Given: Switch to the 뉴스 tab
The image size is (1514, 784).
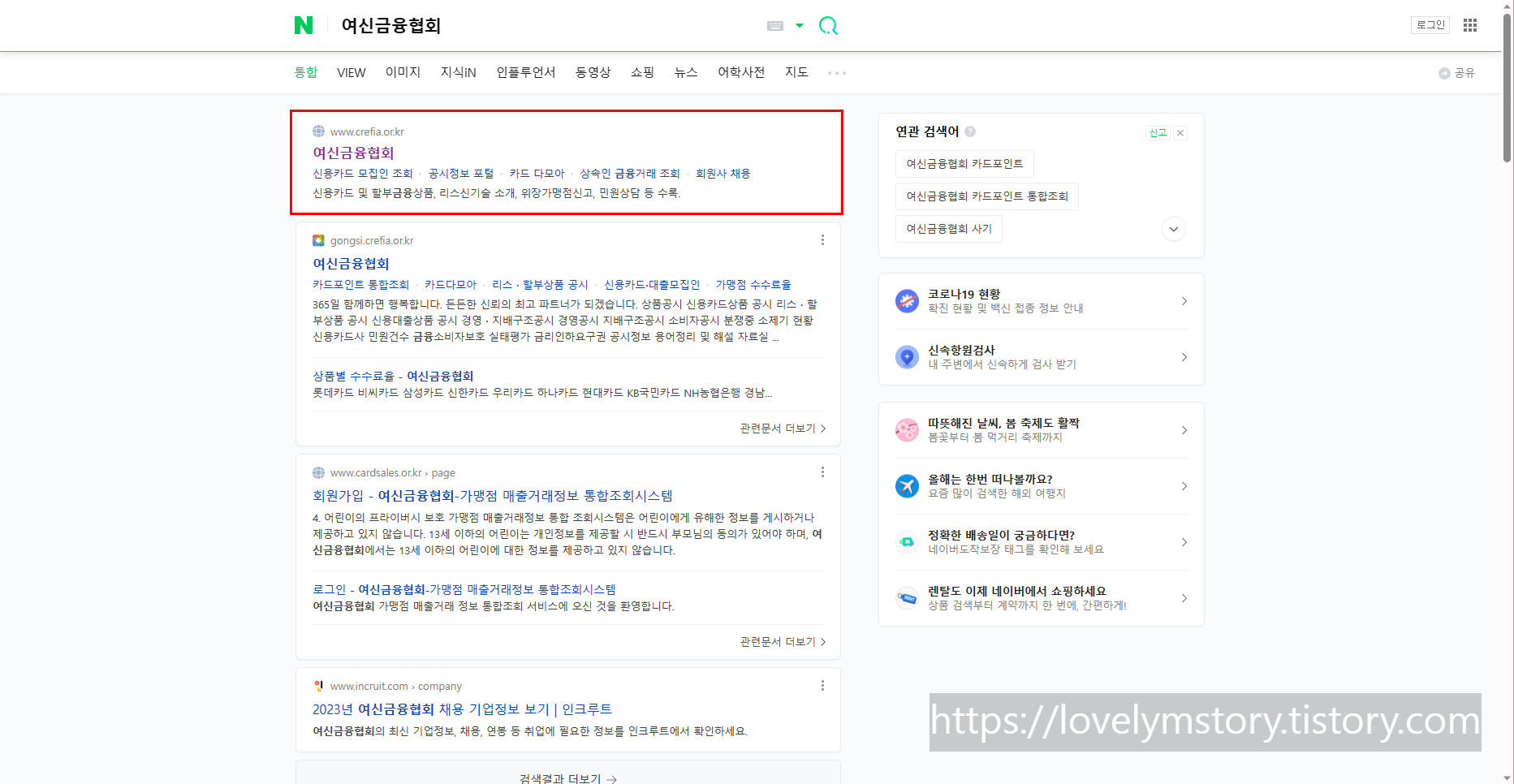Looking at the screenshot, I should pos(686,72).
